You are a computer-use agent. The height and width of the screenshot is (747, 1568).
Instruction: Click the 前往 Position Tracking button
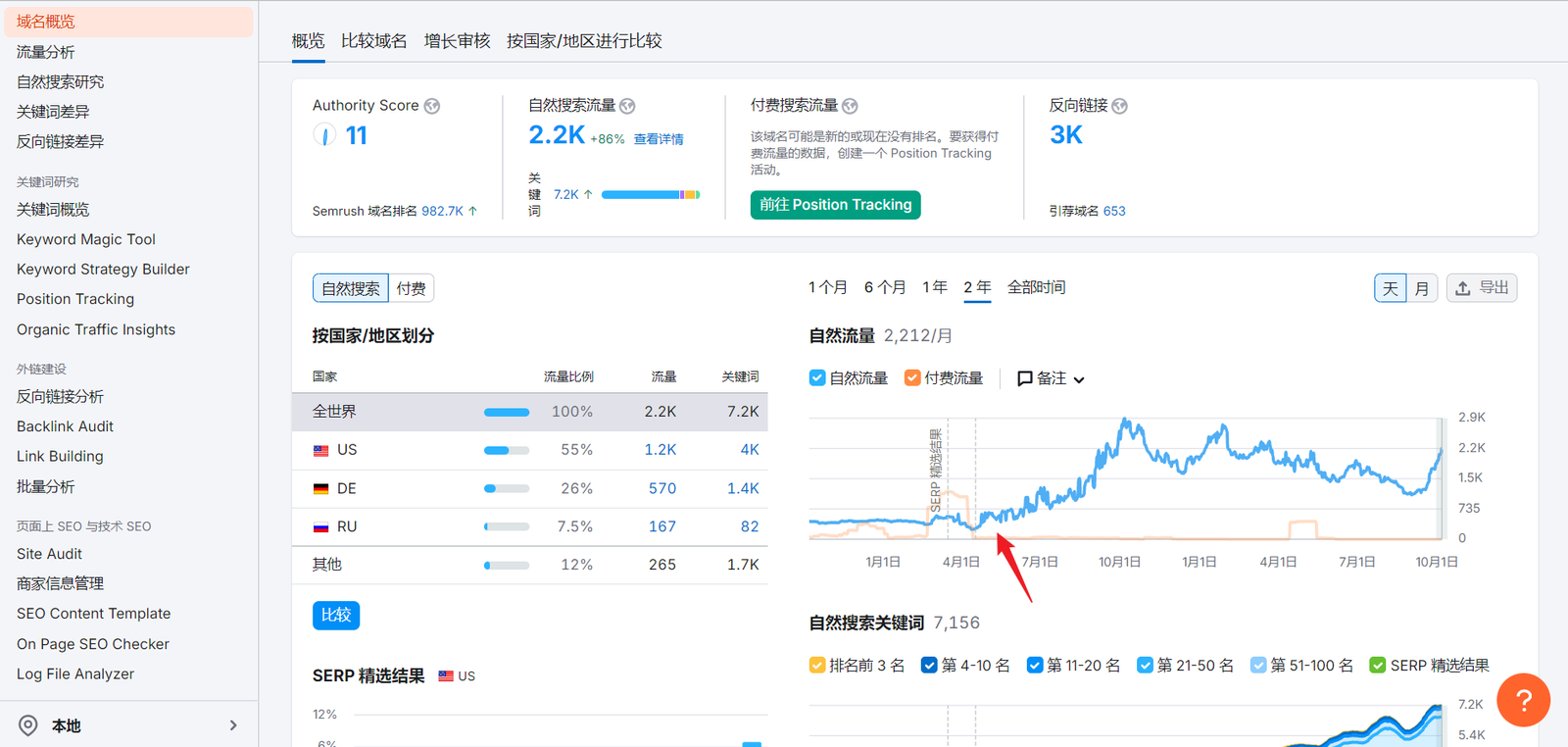point(836,205)
